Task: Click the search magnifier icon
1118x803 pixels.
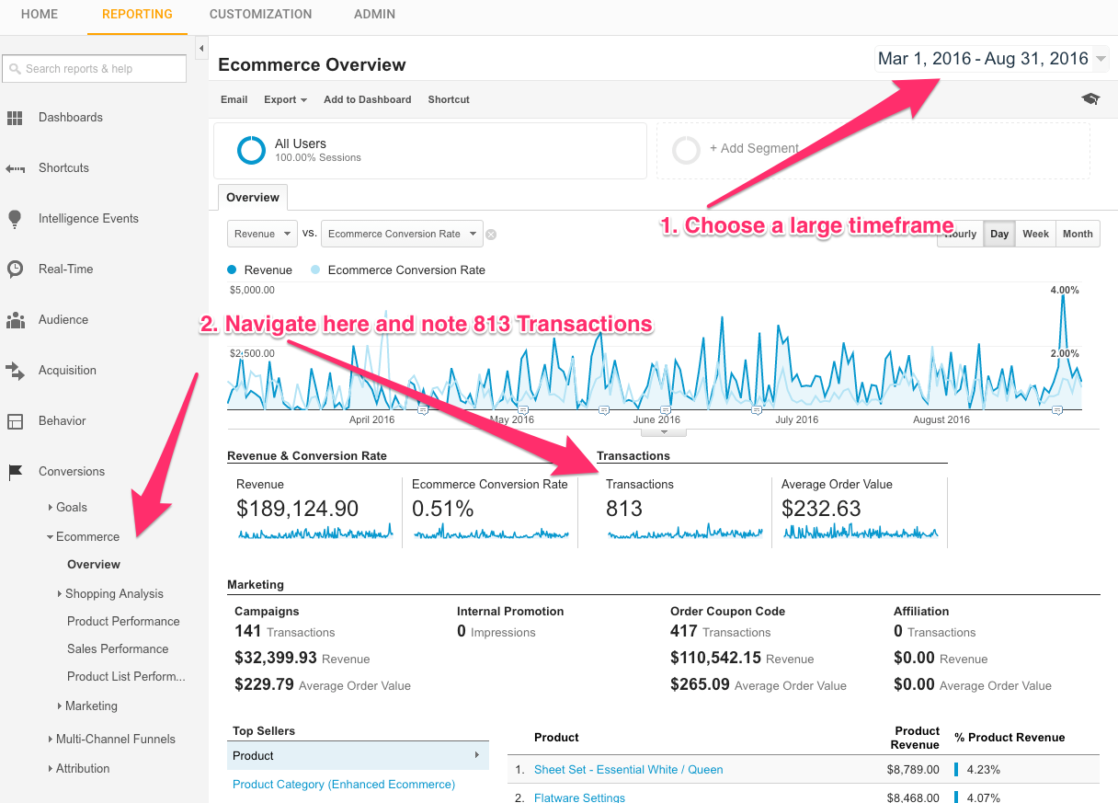Action: pos(15,69)
